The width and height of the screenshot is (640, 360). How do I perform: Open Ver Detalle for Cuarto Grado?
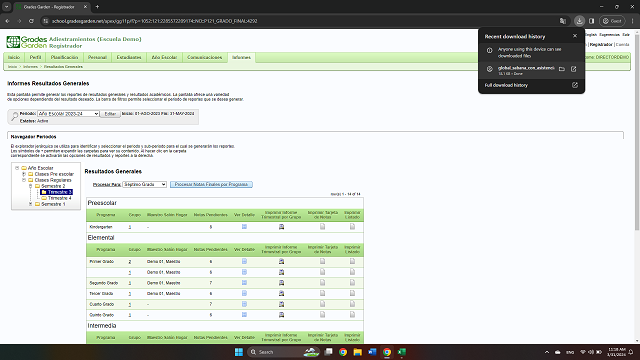pyautogui.click(x=244, y=304)
